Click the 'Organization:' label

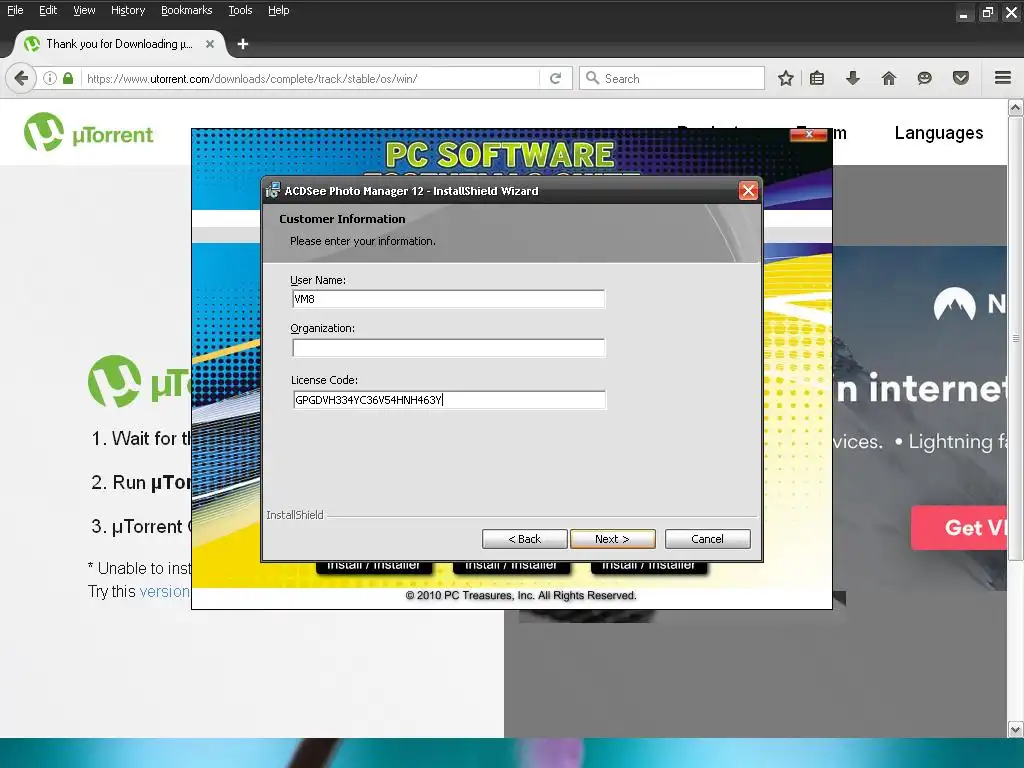coord(323,328)
